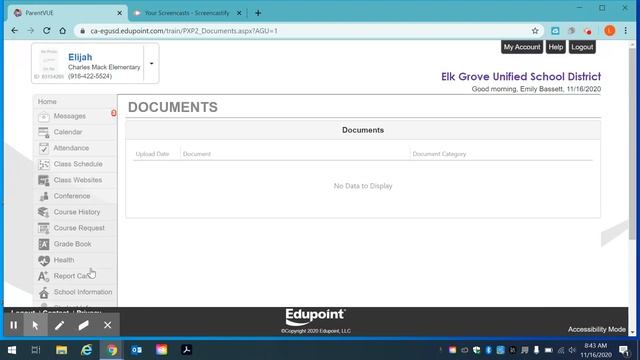
Task: Reload the ParentVUE page
Action: point(47,31)
